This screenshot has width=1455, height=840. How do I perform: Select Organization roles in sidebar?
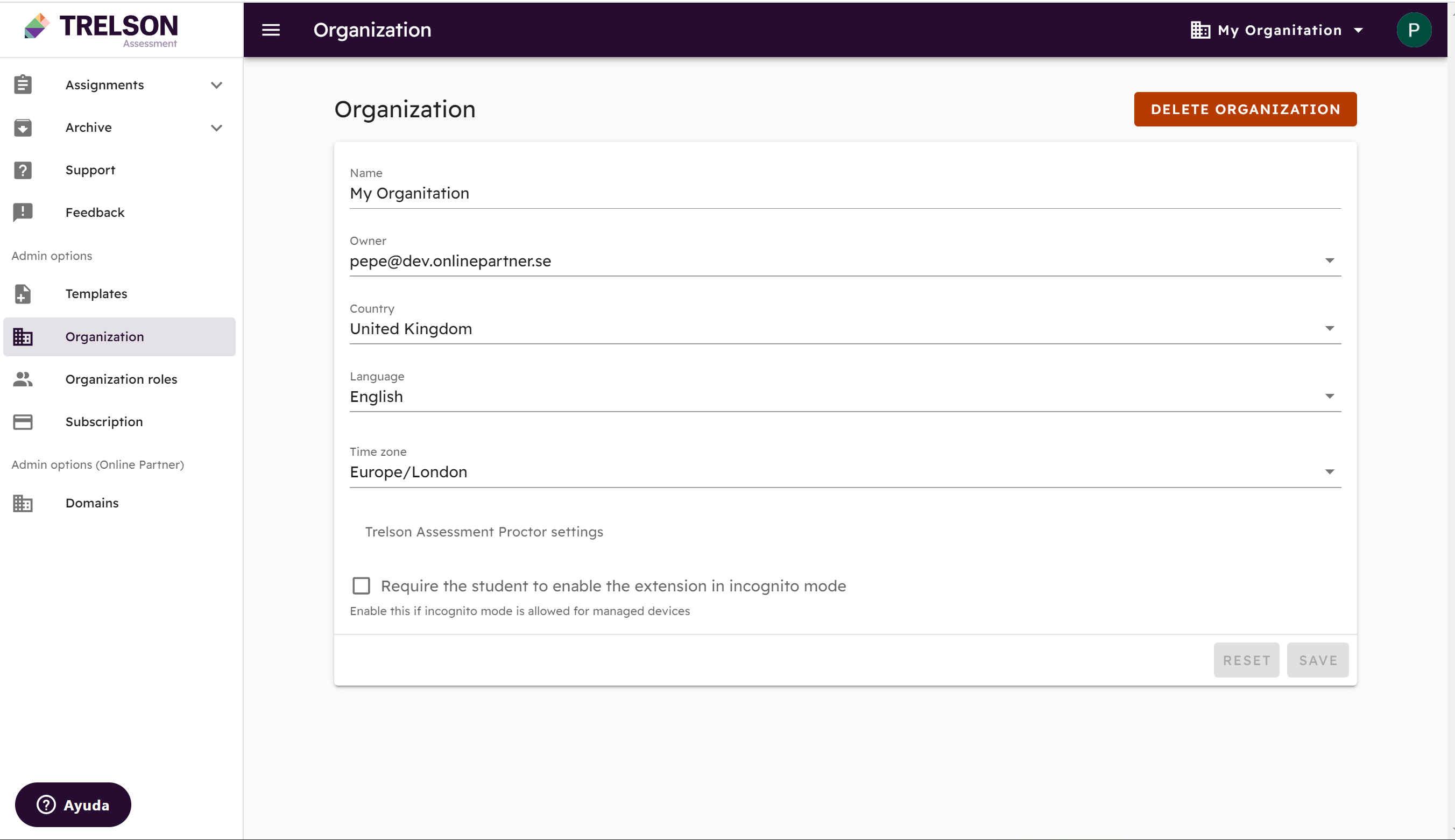pos(119,379)
